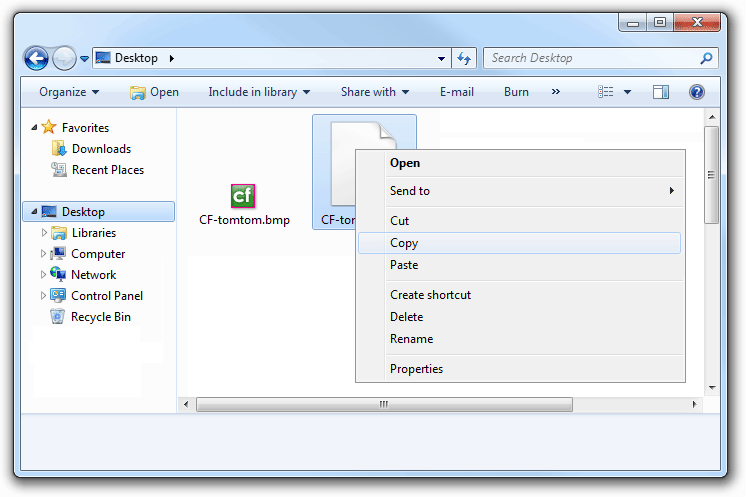Toggle the preview pane icon
Viewport: 746px width, 497px height.
click(x=661, y=92)
